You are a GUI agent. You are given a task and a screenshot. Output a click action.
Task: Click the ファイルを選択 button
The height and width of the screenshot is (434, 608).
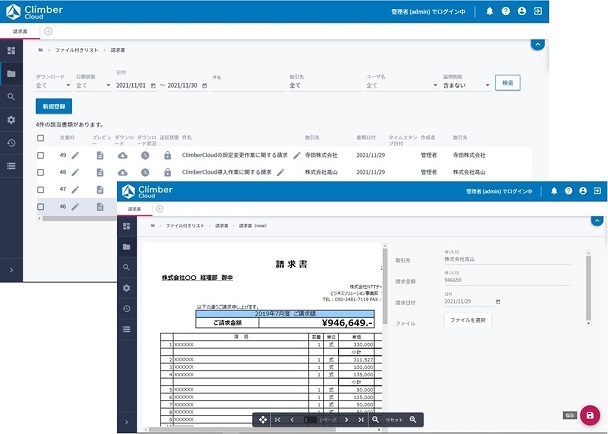click(x=468, y=320)
